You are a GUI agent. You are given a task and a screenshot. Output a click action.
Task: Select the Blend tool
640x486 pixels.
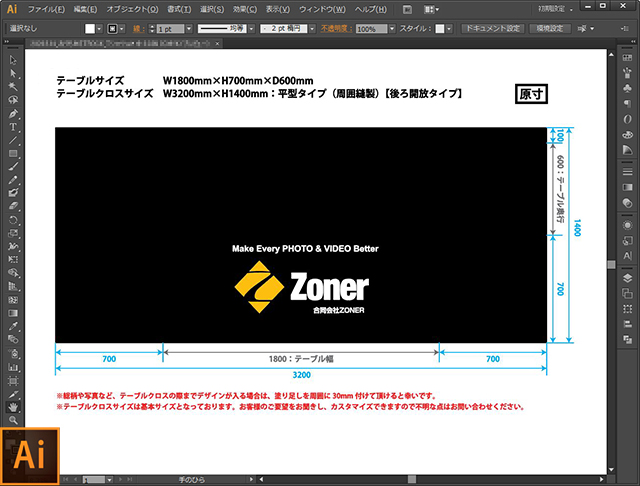(x=13, y=340)
